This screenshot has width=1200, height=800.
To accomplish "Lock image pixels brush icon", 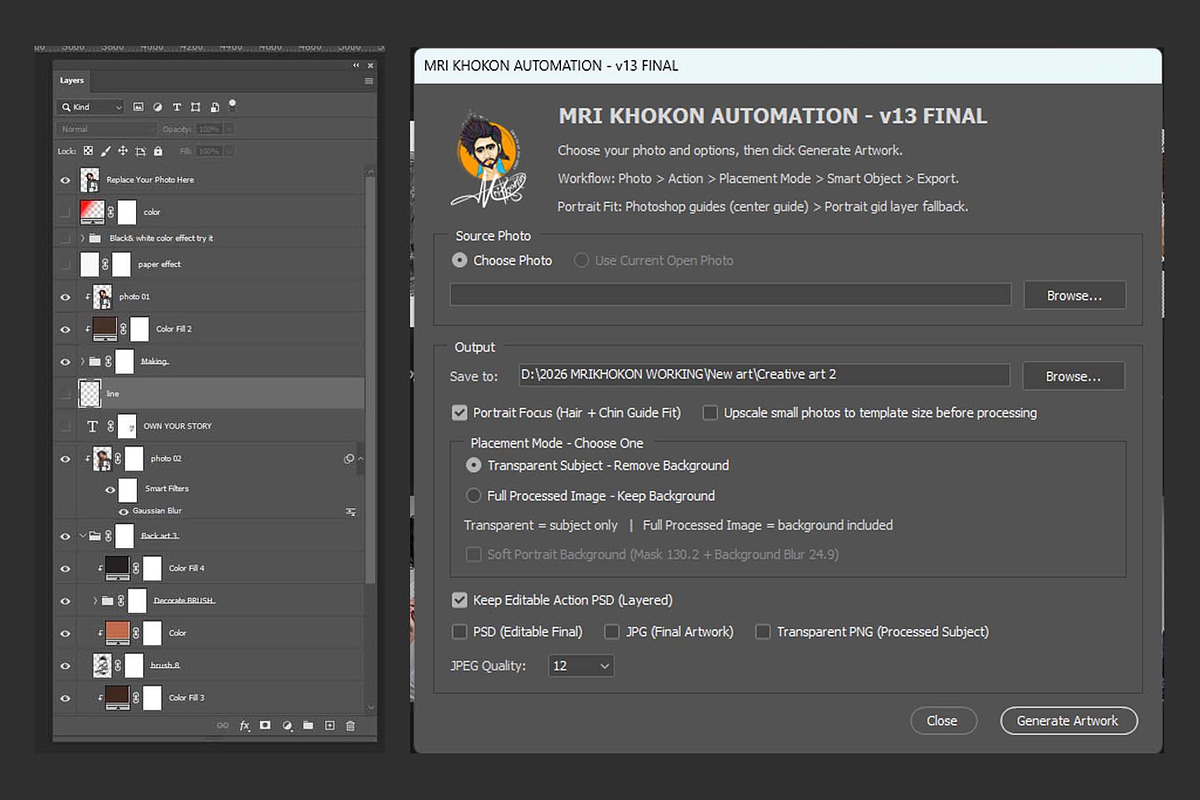I will (106, 151).
